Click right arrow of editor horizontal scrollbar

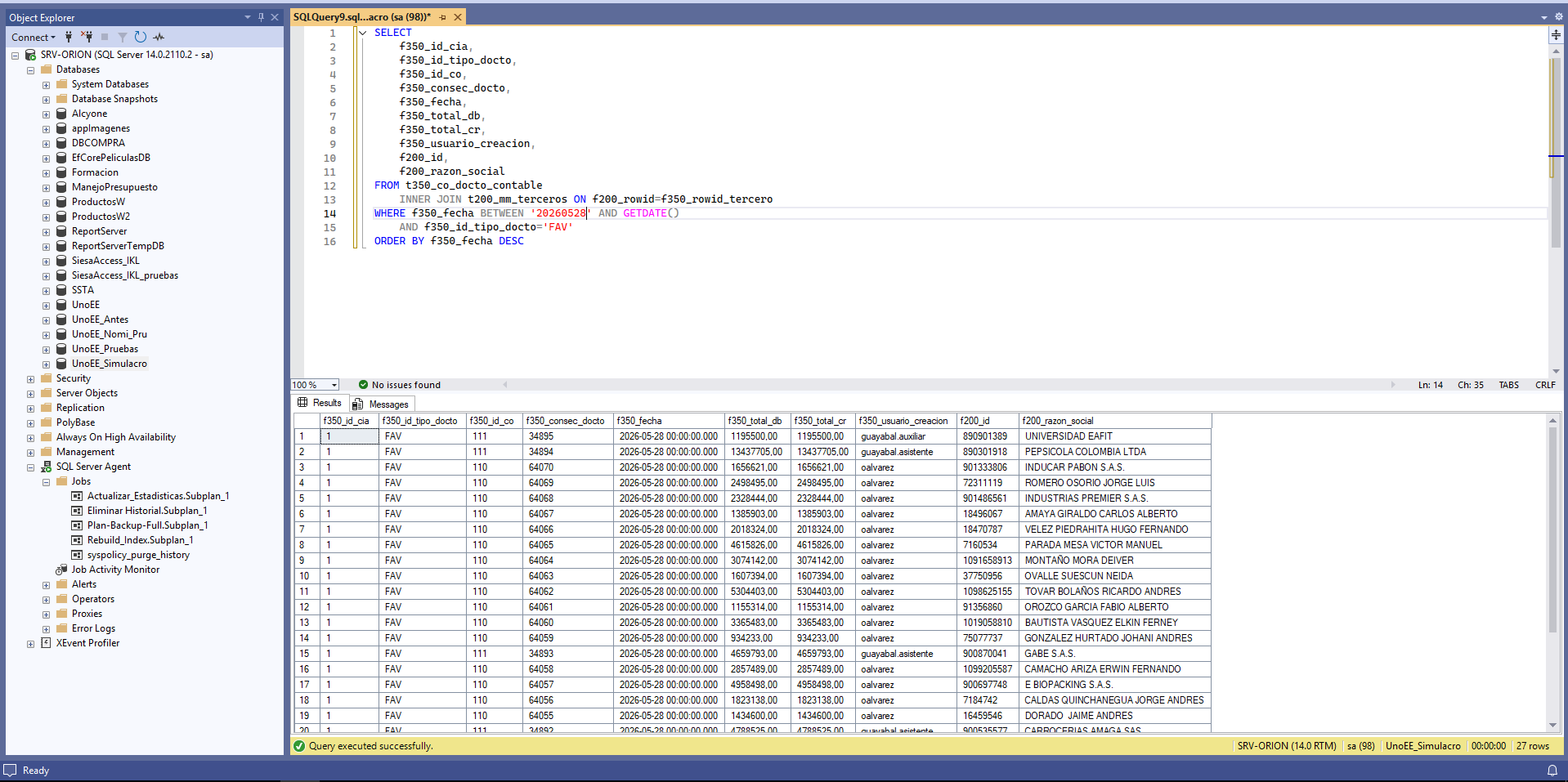click(1393, 385)
